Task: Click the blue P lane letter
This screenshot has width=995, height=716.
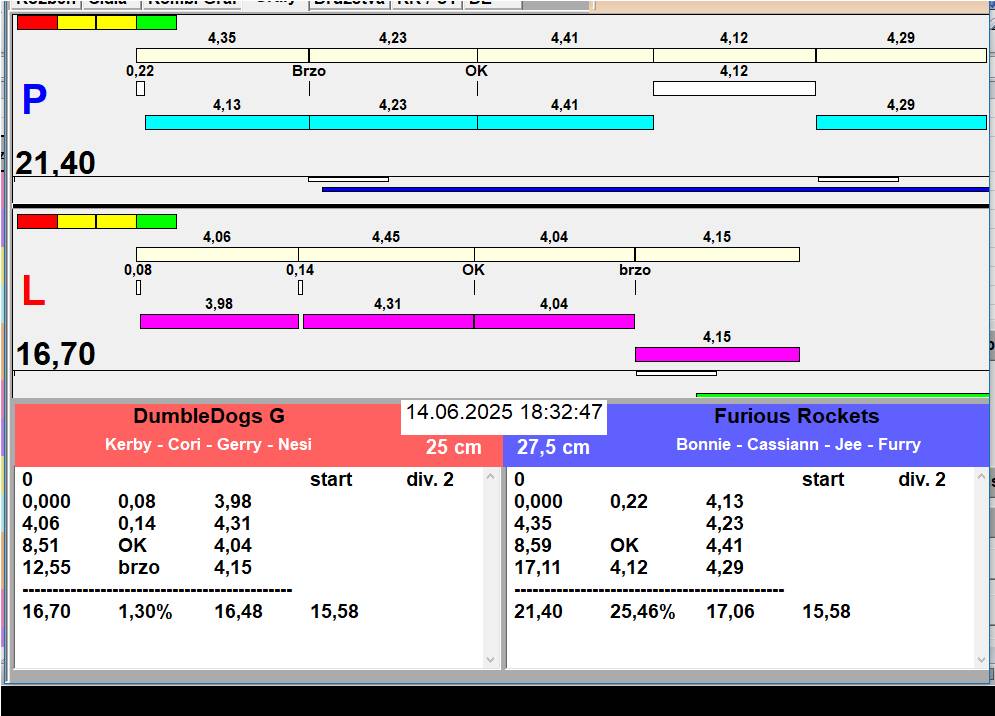Action: pos(34,100)
